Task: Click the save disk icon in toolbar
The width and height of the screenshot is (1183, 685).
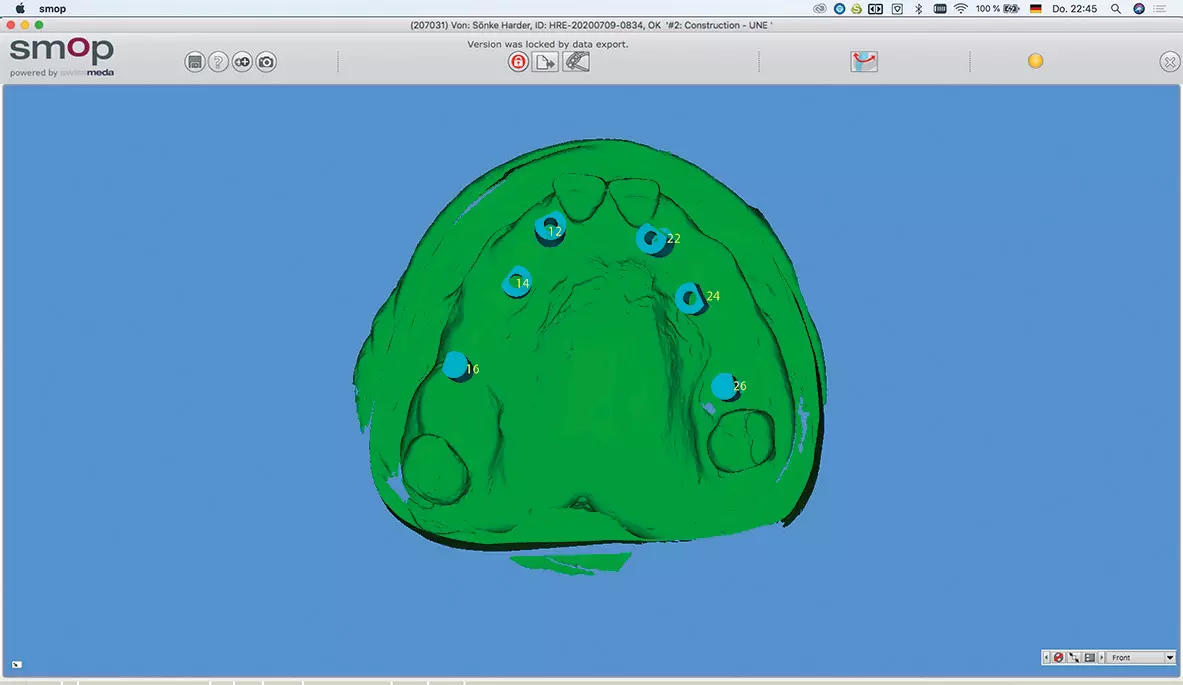Action: click(x=195, y=62)
